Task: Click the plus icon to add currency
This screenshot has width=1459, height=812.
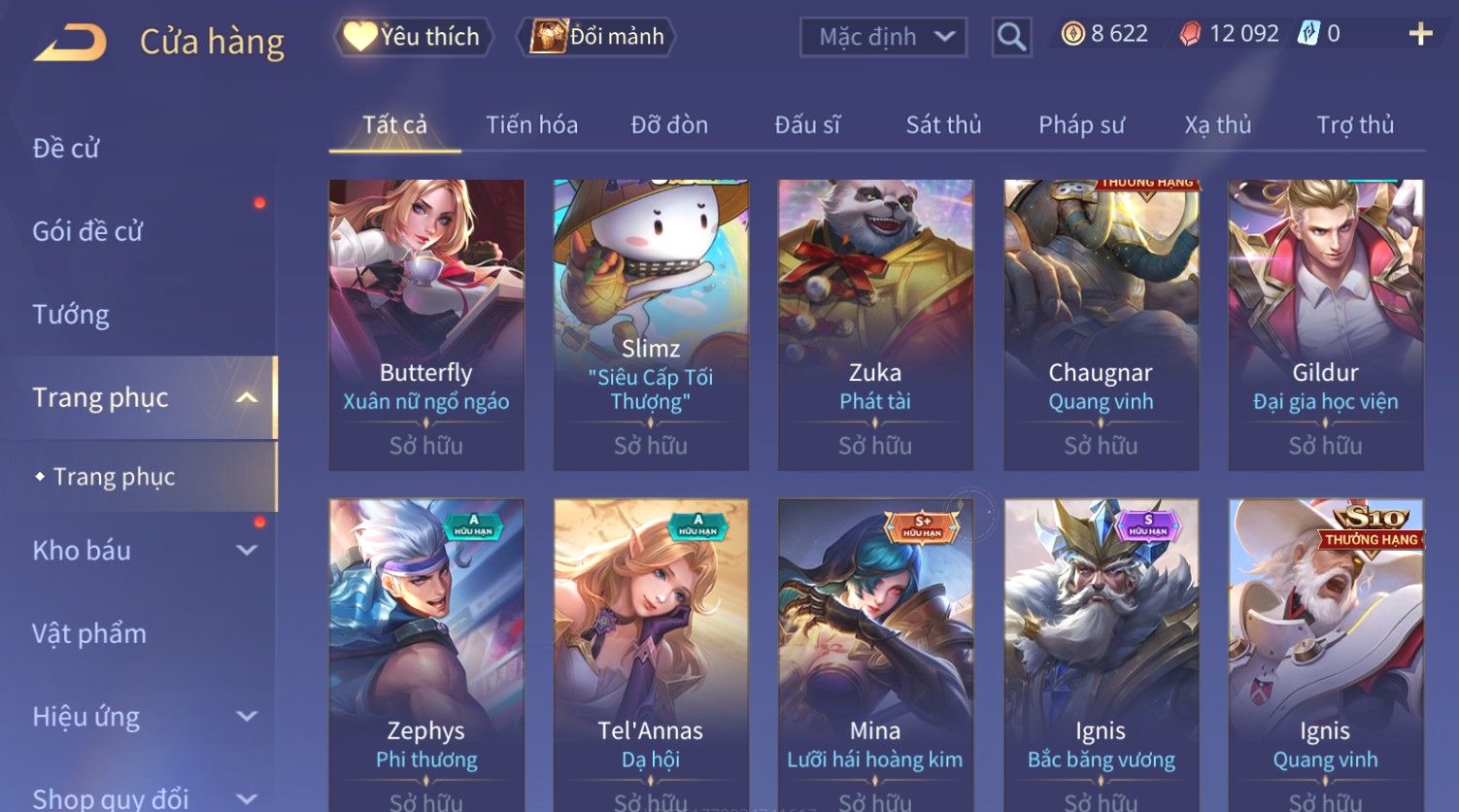Action: point(1420,34)
